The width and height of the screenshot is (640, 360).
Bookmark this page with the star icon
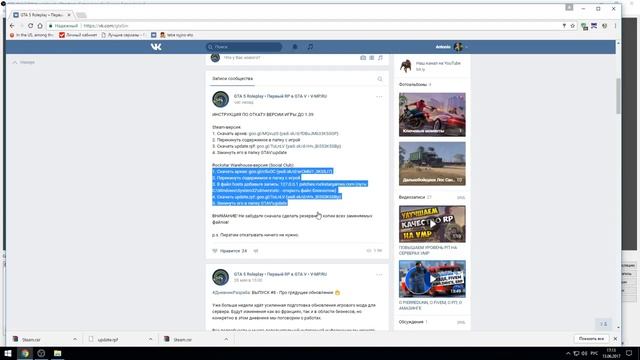pyautogui.click(x=573, y=26)
